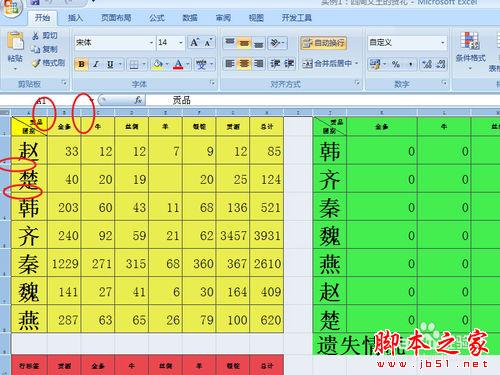Expand 剪贴板 clipboard dialog launcher
Screen dimensions: 500x375
(64, 83)
